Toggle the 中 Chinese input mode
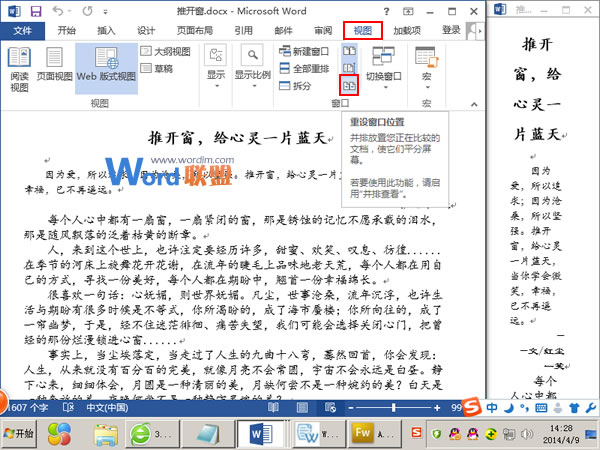The image size is (600, 450). click(492, 408)
